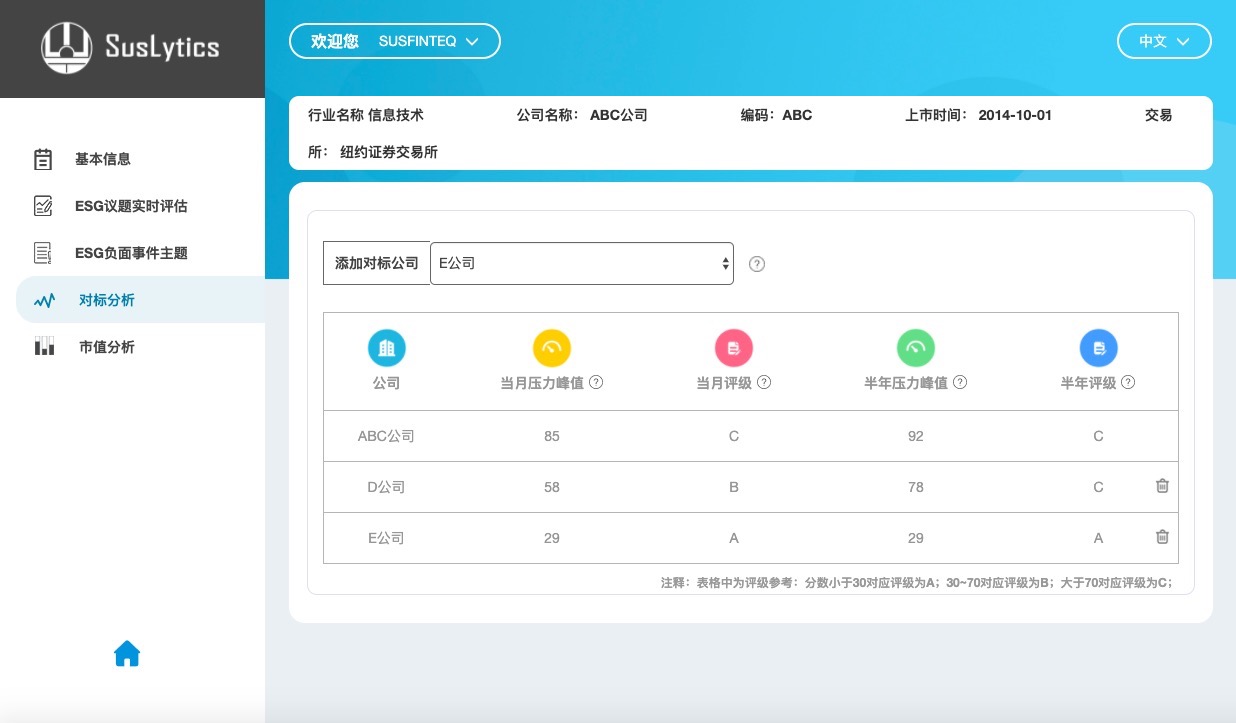Click help icon next to company dropdown
1236x723 pixels.
pyautogui.click(x=757, y=264)
